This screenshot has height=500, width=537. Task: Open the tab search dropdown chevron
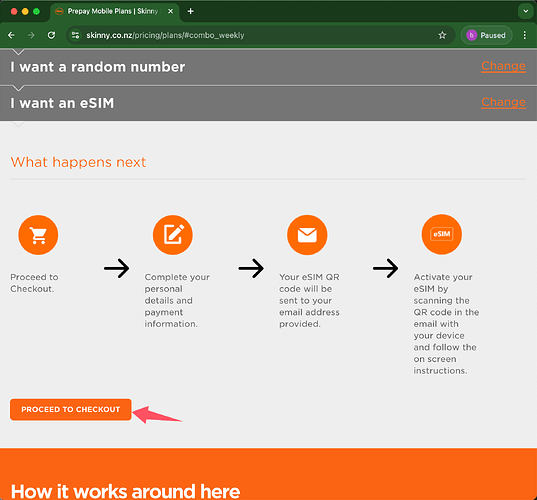(525, 11)
